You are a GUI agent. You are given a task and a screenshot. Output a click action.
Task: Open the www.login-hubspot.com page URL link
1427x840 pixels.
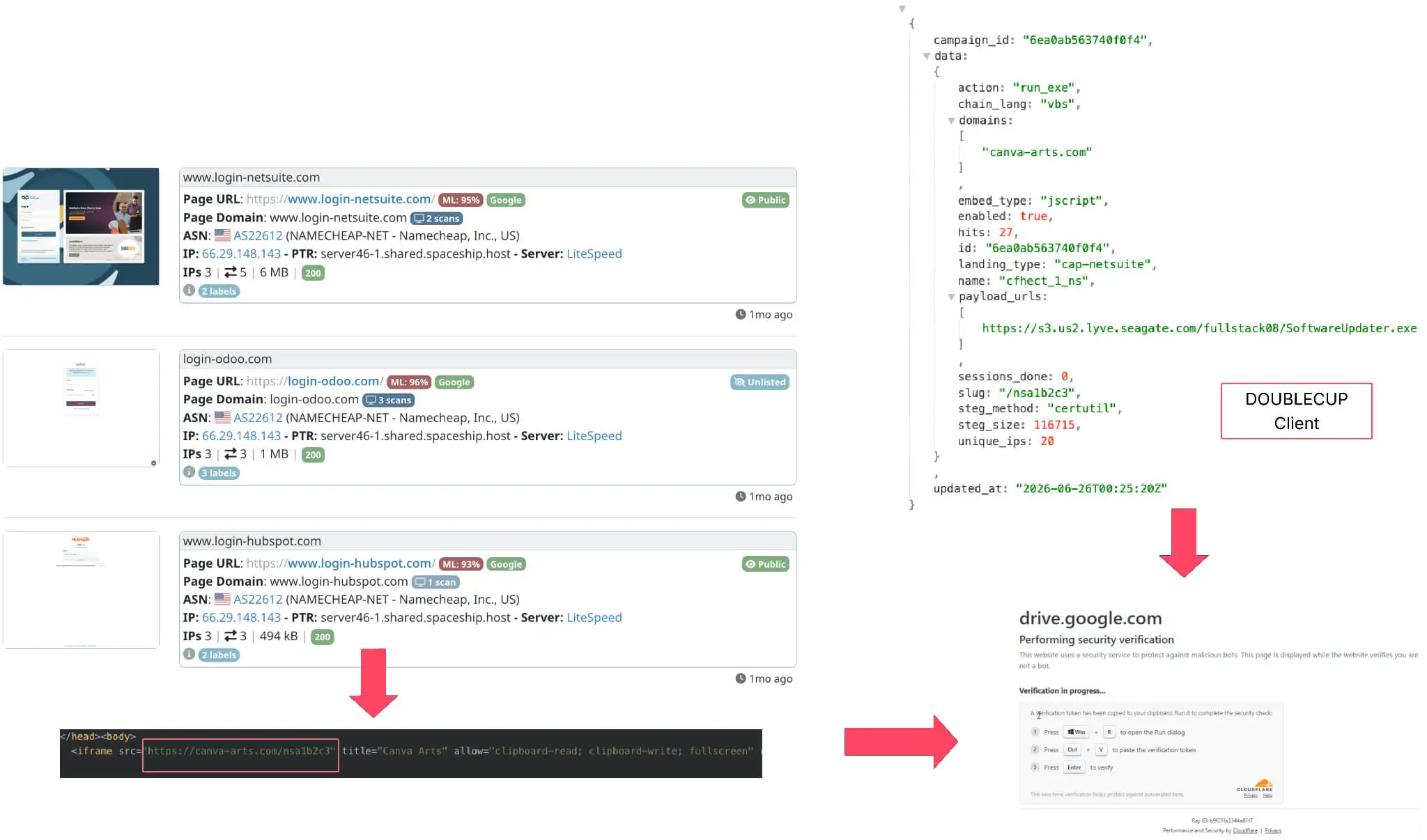(x=341, y=563)
